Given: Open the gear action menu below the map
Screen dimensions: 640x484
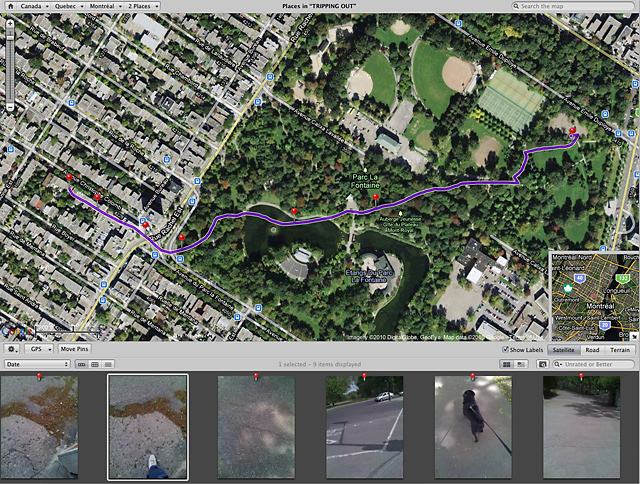Looking at the screenshot, I should (x=12, y=349).
